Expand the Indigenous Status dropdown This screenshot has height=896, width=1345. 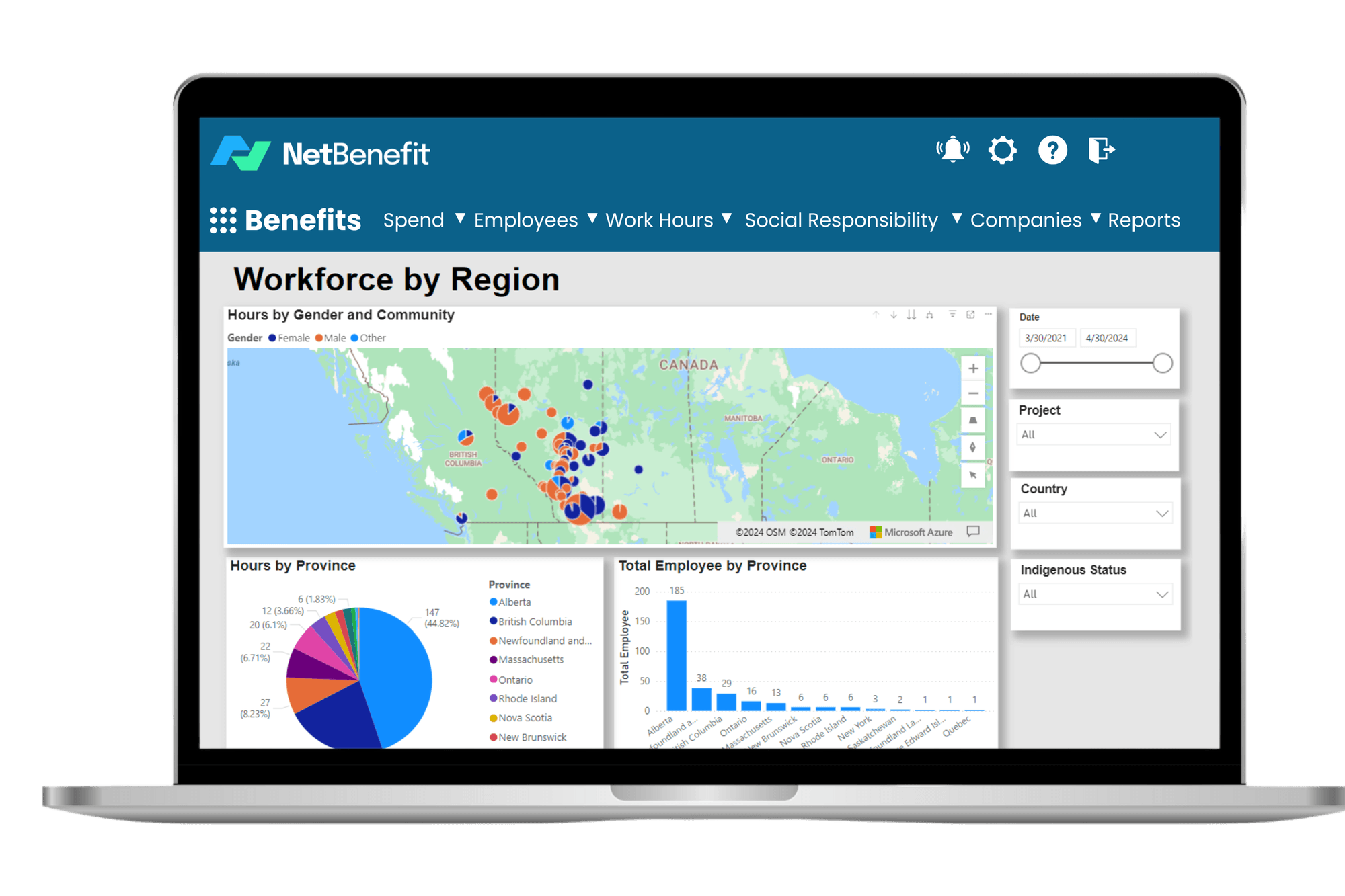point(1094,594)
